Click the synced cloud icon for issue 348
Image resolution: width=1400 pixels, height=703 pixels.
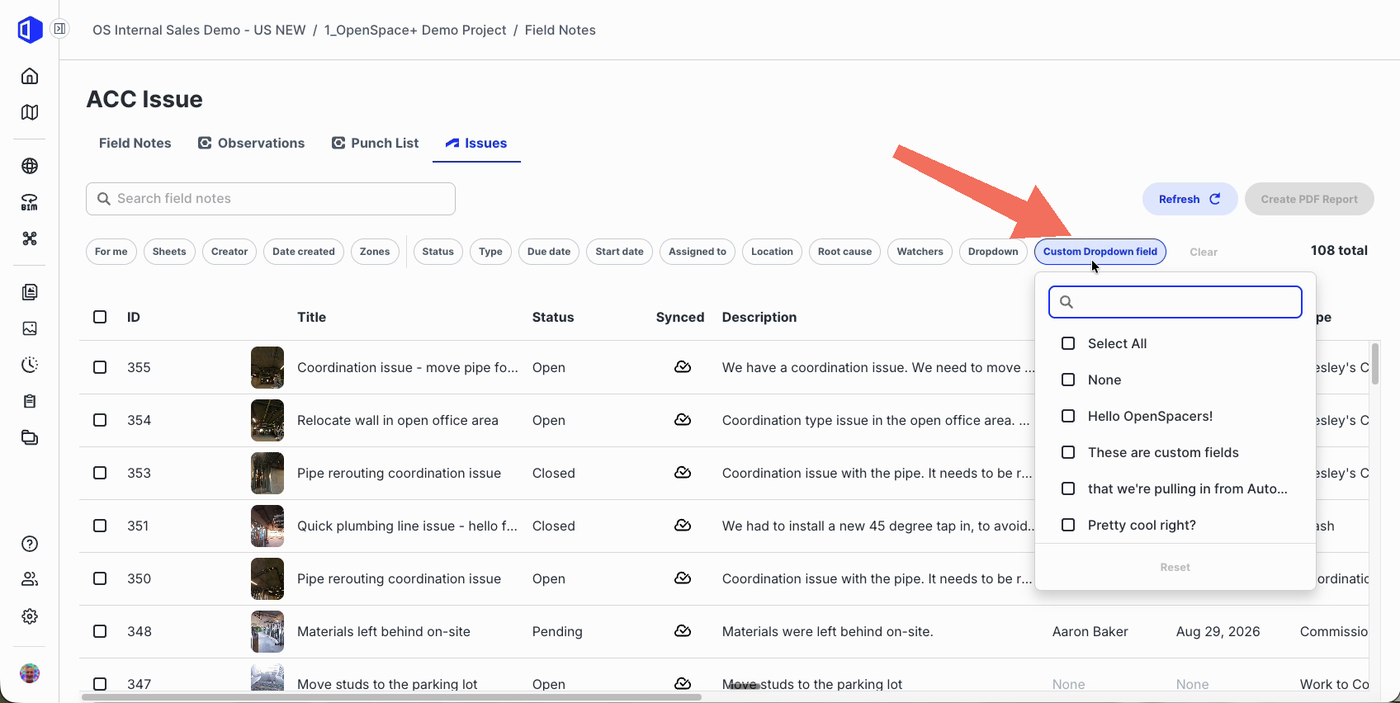[683, 631]
